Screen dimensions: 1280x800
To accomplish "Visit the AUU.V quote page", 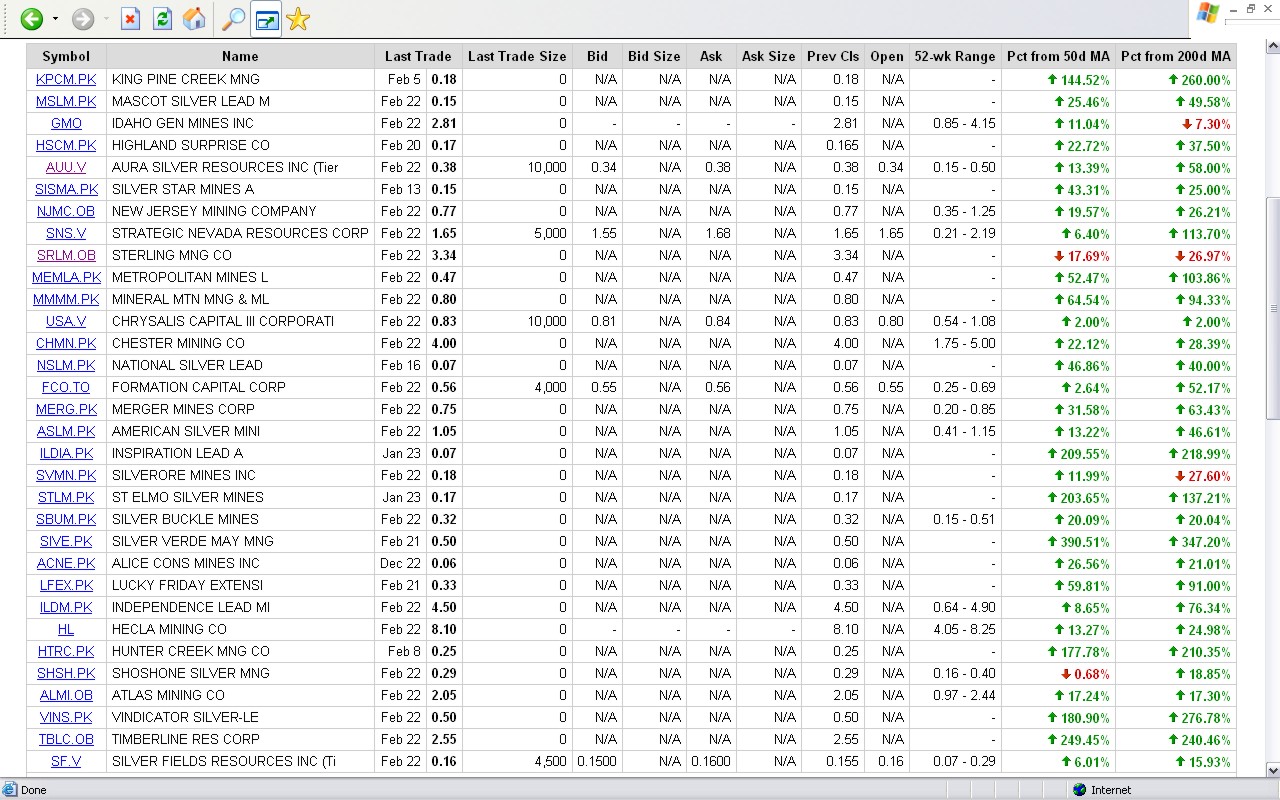I will pyautogui.click(x=66, y=167).
